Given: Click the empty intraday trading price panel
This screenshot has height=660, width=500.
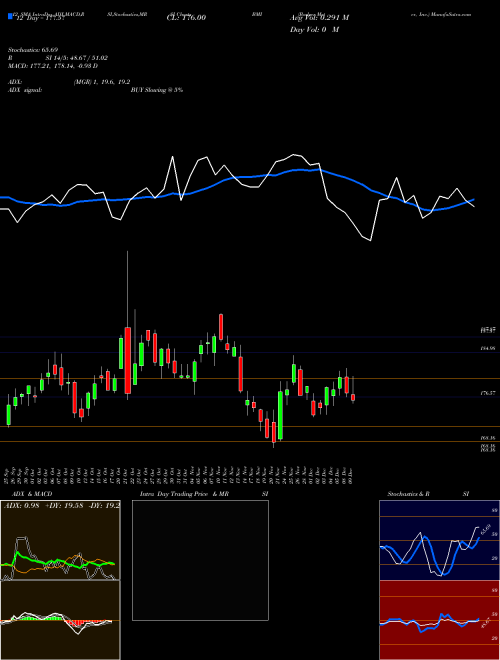Looking at the screenshot, I should coord(200,560).
